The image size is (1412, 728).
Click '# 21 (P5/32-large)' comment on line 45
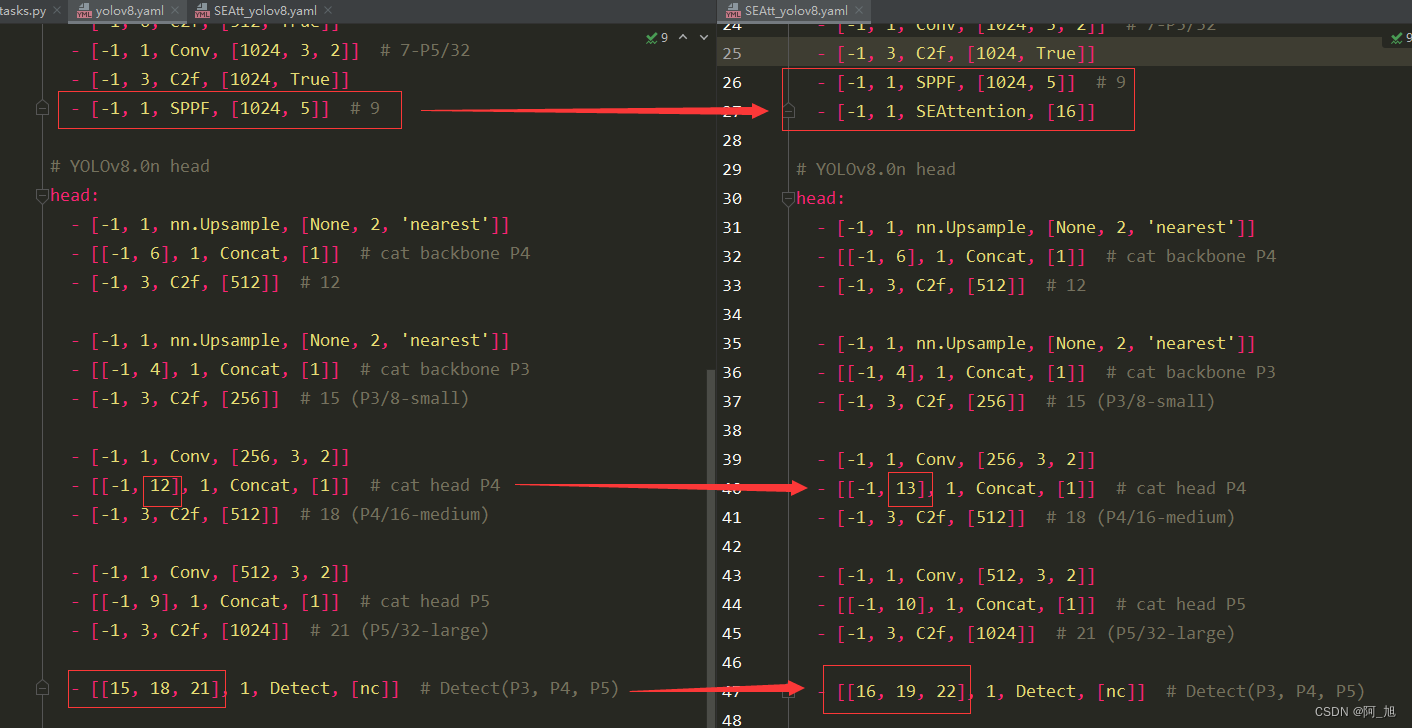(1146, 633)
